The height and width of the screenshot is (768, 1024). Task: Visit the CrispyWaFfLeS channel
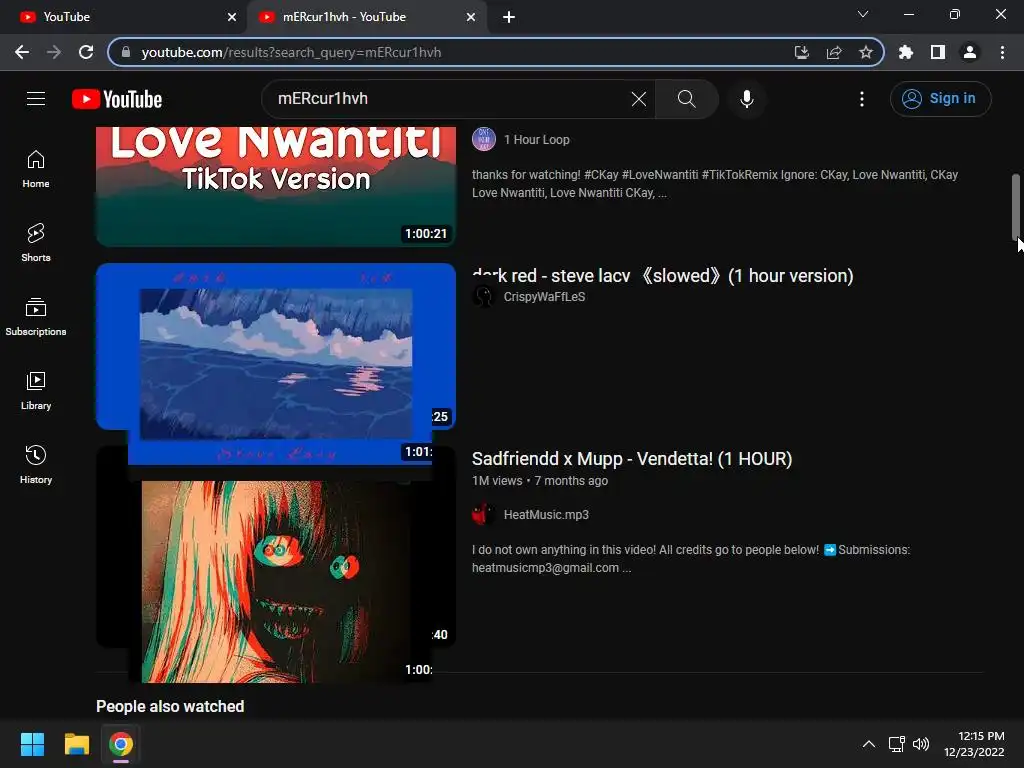coord(544,296)
